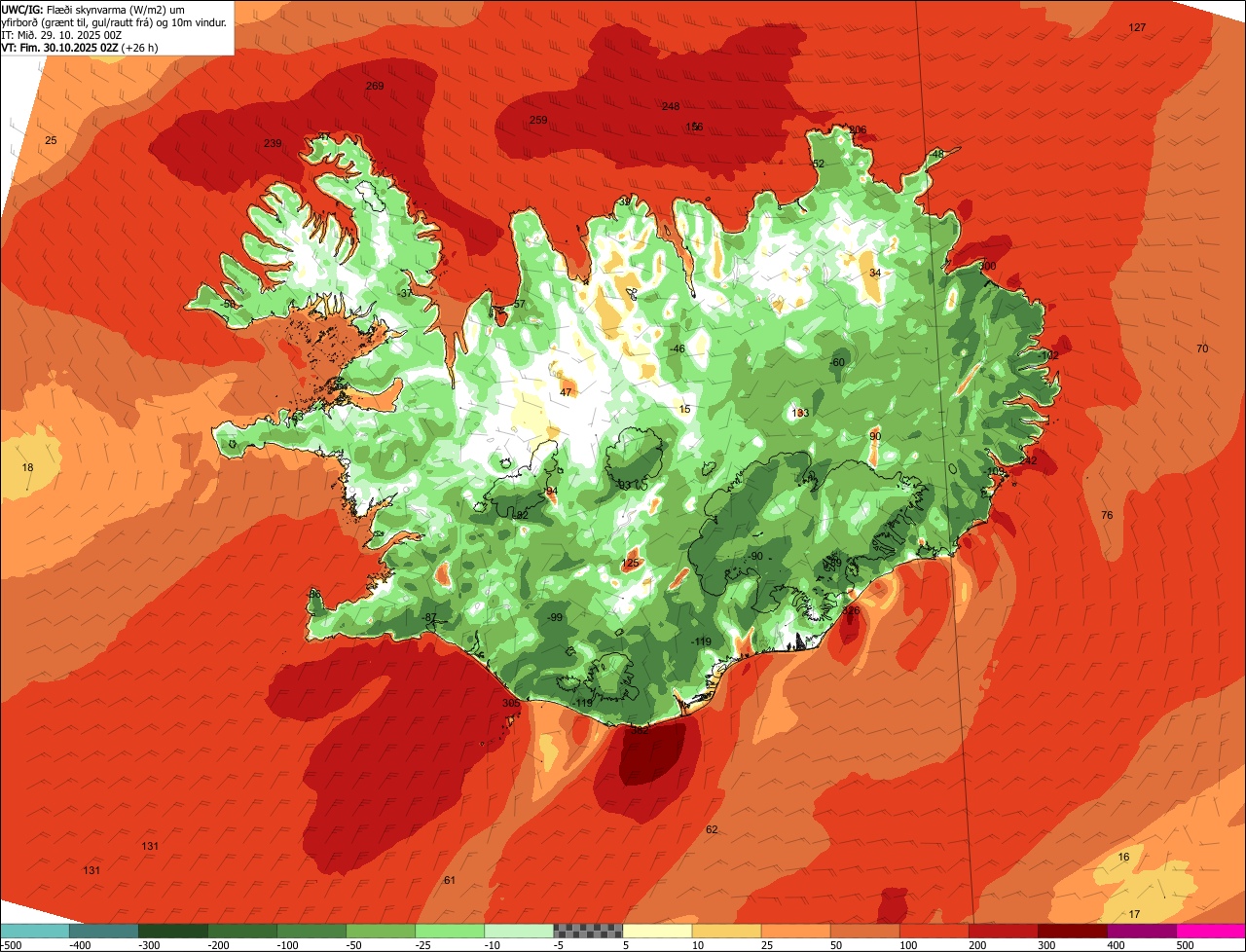
Task: Click the map value 90 in eastern Iceland
Action: (x=875, y=436)
